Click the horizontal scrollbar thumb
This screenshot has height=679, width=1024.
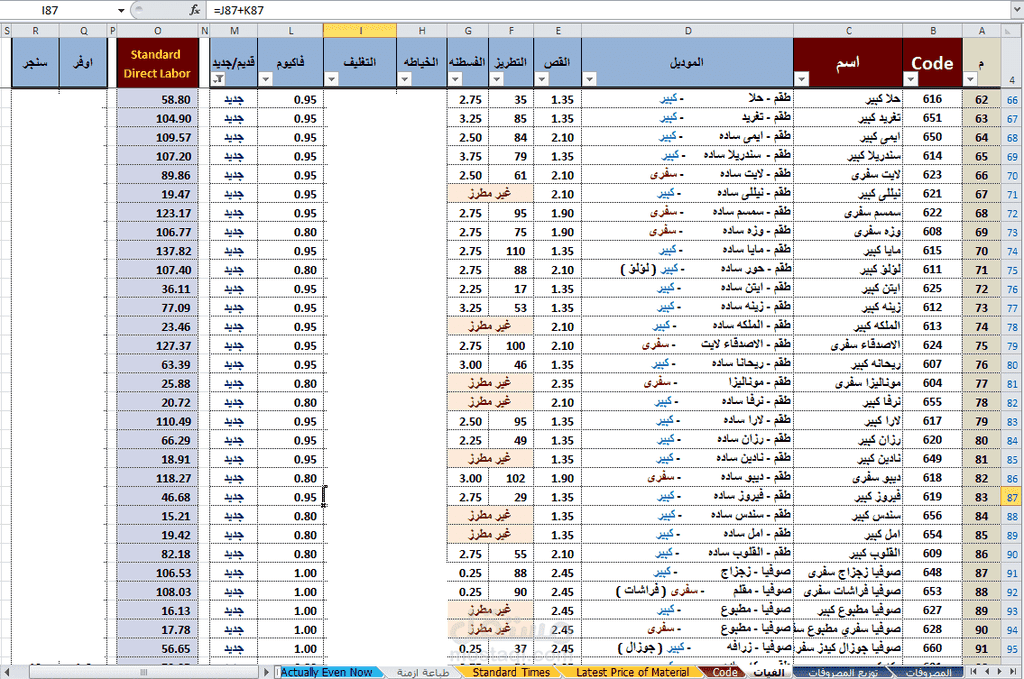[x=144, y=672]
